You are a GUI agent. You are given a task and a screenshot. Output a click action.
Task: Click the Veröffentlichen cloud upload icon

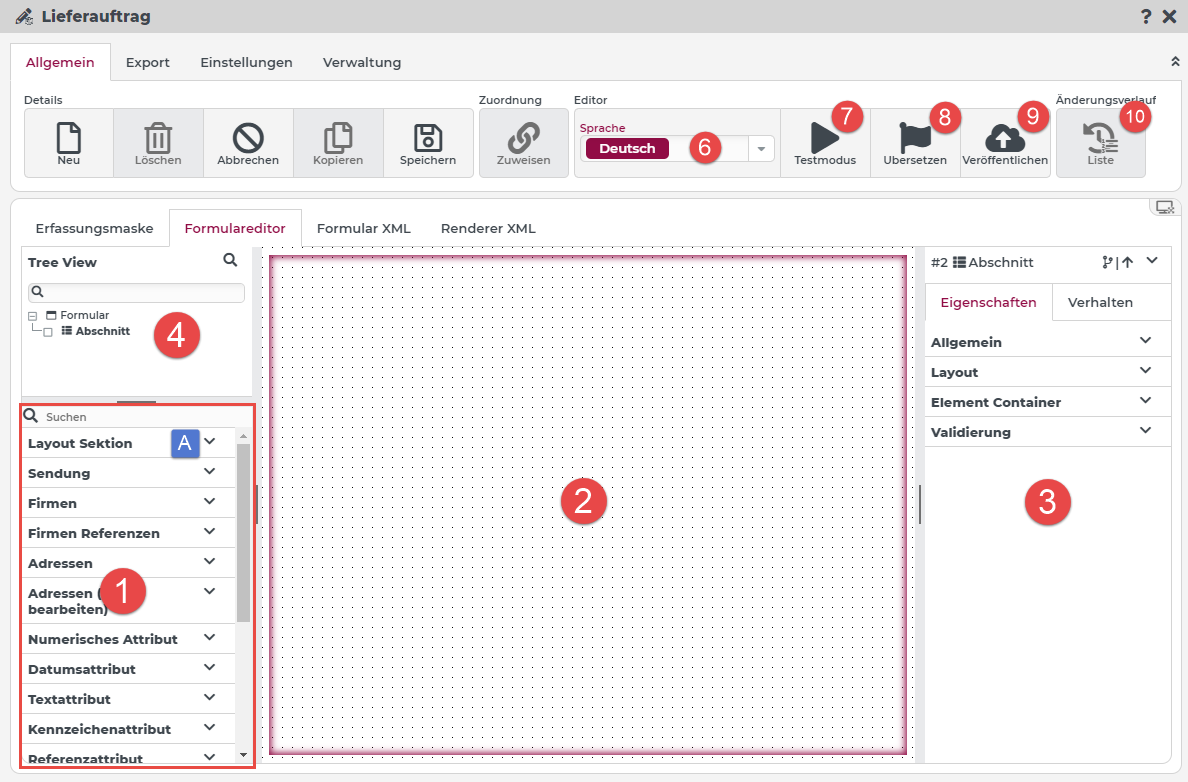[x=1004, y=138]
